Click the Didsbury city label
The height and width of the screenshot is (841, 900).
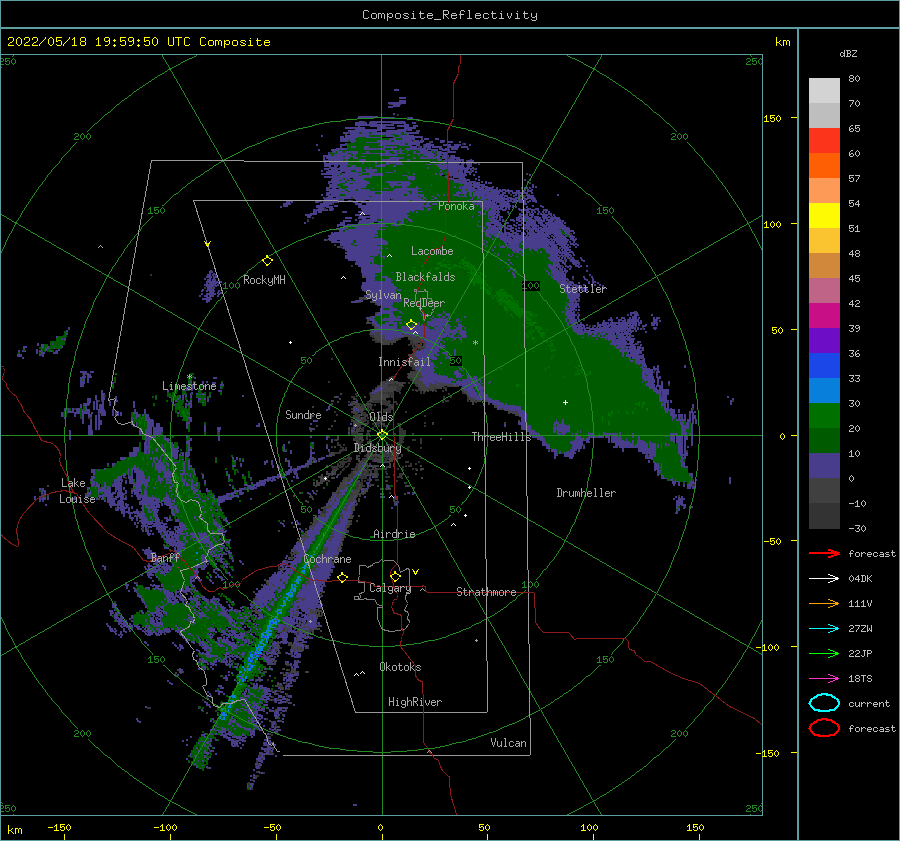coord(377,448)
